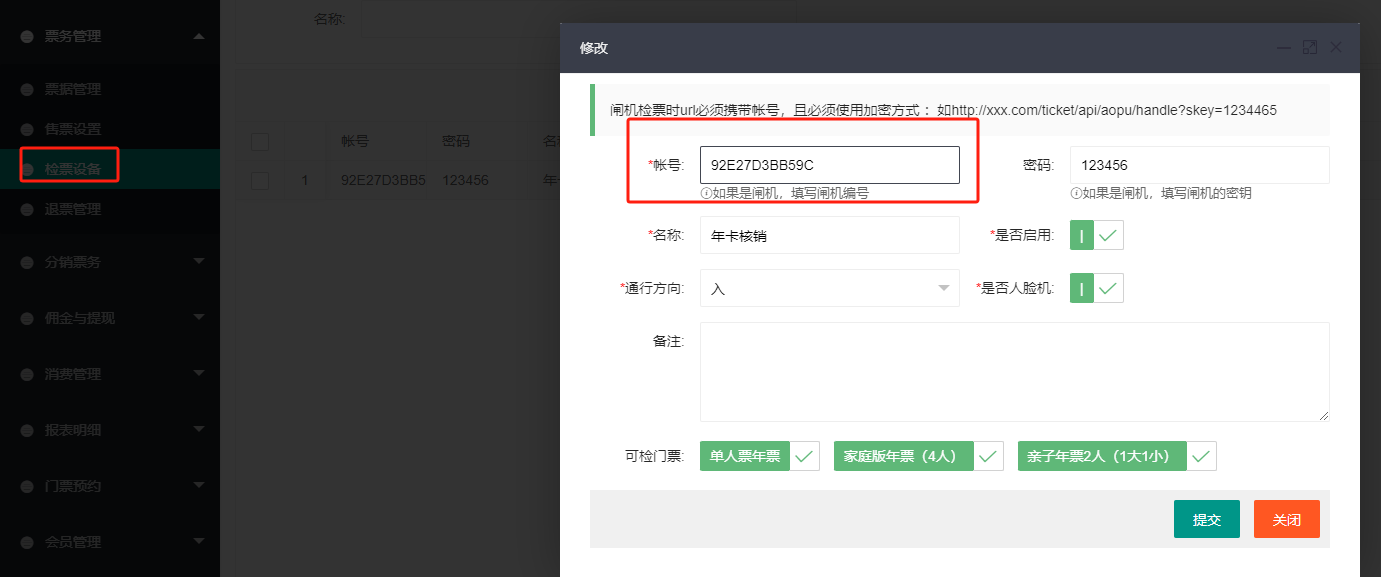1381x577 pixels.
Task: Select 退票管理 in the sidebar
Action: (x=68, y=208)
